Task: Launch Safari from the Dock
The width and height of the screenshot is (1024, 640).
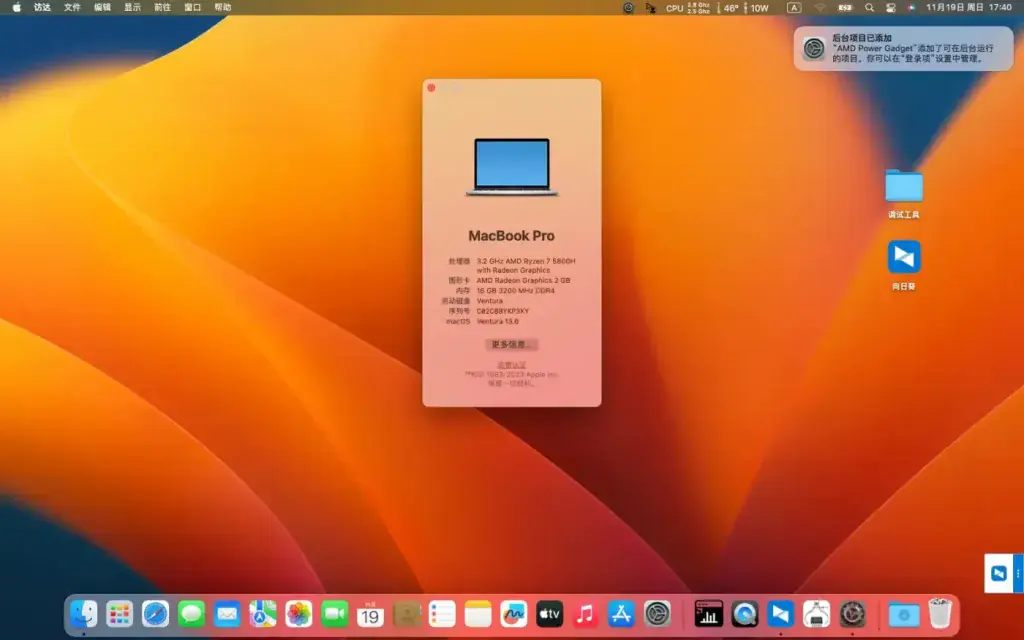Action: click(155, 614)
